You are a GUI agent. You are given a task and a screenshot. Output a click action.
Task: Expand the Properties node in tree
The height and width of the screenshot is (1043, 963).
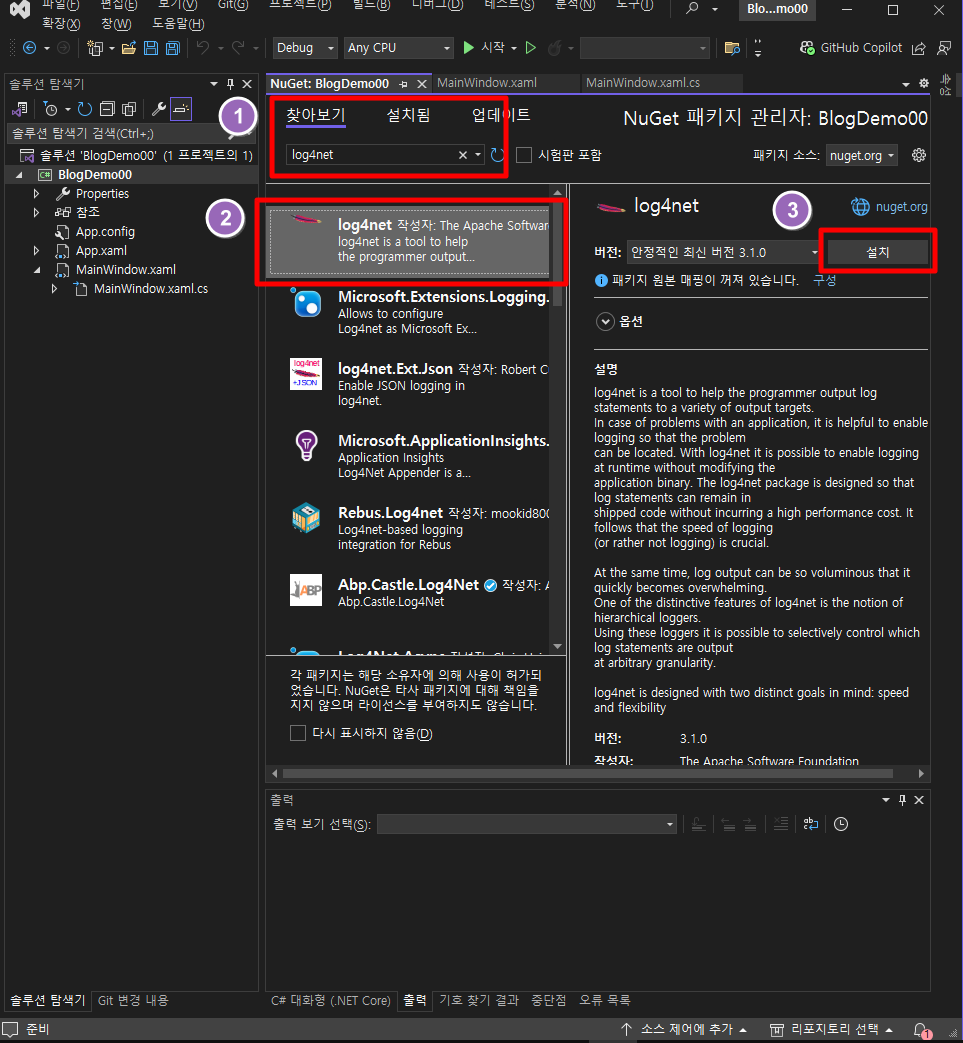[x=37, y=194]
